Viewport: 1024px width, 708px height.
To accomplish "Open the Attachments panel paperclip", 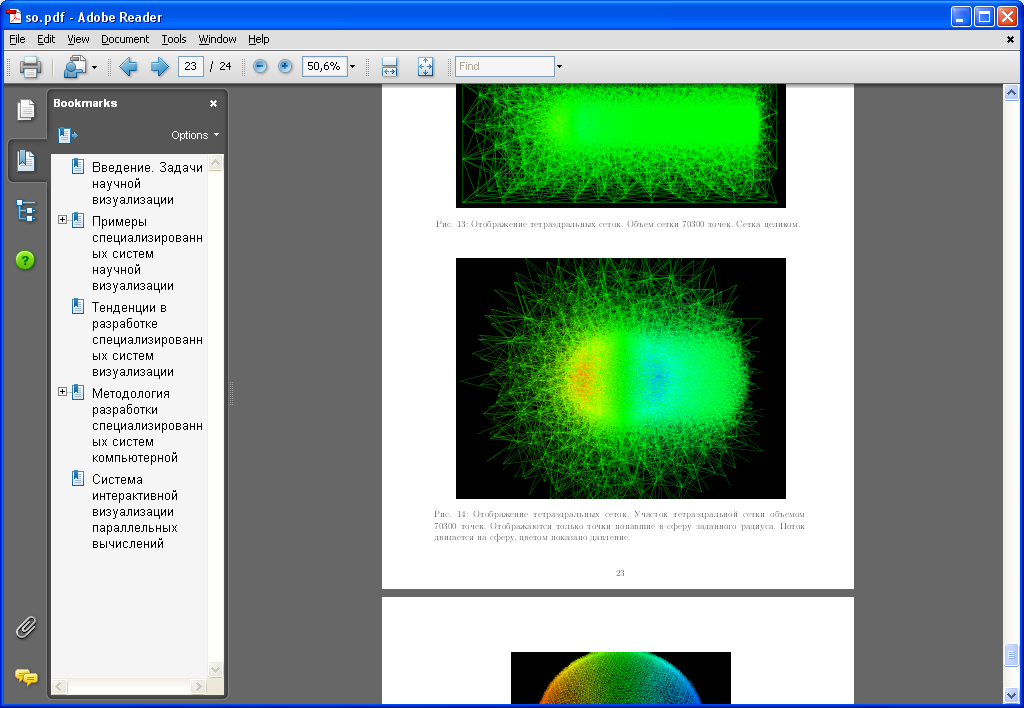I will point(25,627).
